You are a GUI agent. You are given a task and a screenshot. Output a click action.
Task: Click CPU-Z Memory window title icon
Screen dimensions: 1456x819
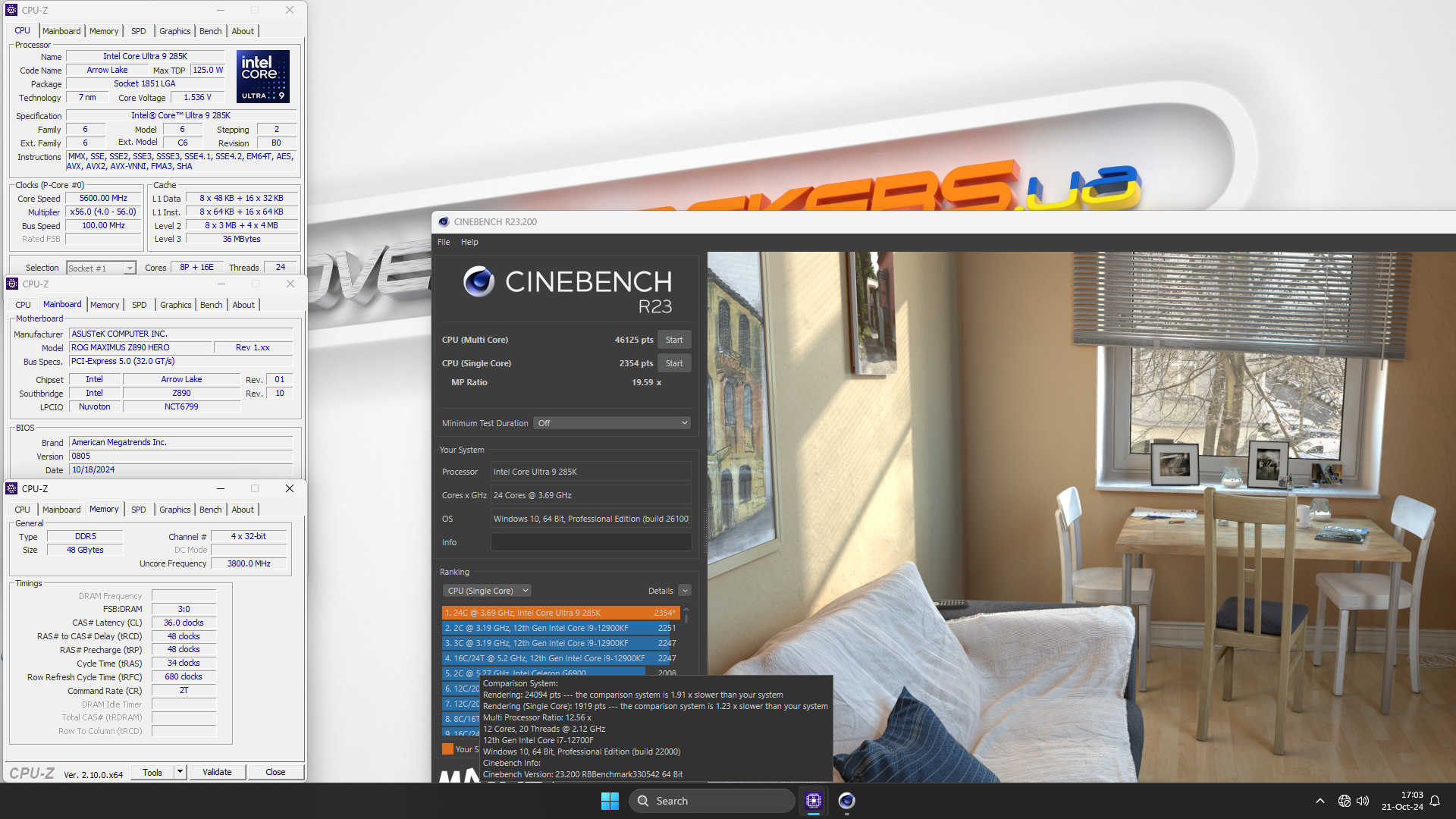[11, 488]
